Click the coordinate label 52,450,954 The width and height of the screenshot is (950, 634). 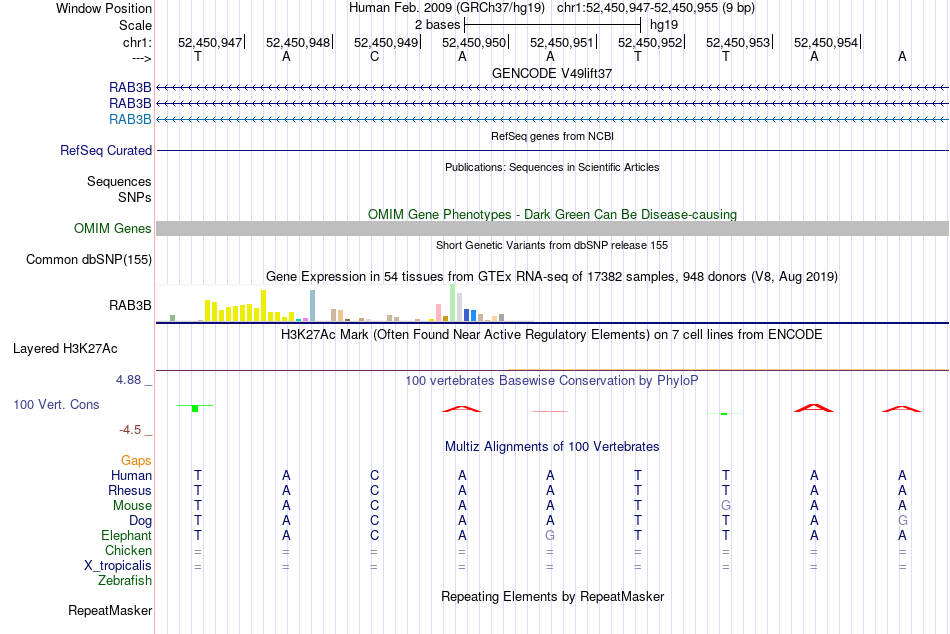(x=826, y=42)
